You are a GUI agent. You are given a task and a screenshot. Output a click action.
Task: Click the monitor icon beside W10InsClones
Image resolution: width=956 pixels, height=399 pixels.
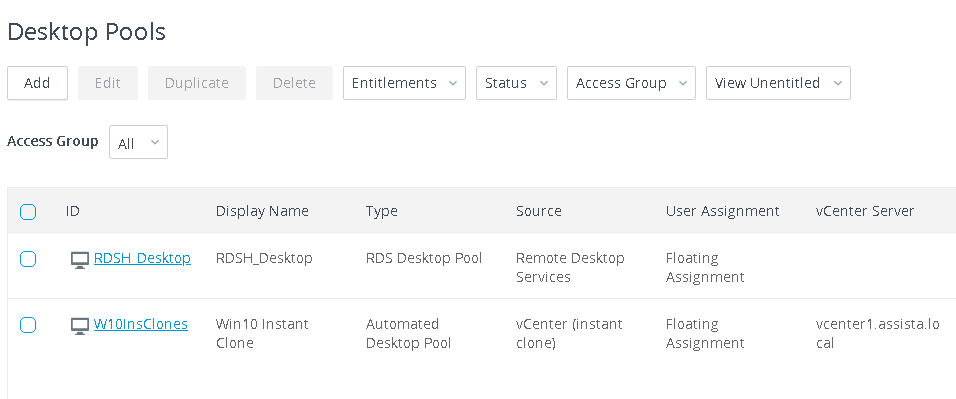pyautogui.click(x=80, y=326)
